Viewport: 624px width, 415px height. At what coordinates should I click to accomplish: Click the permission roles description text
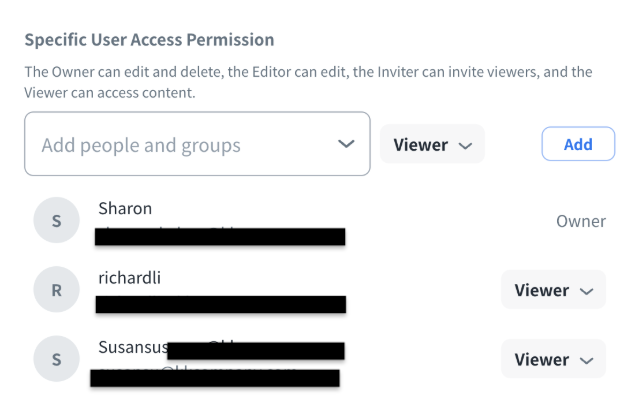pos(308,82)
